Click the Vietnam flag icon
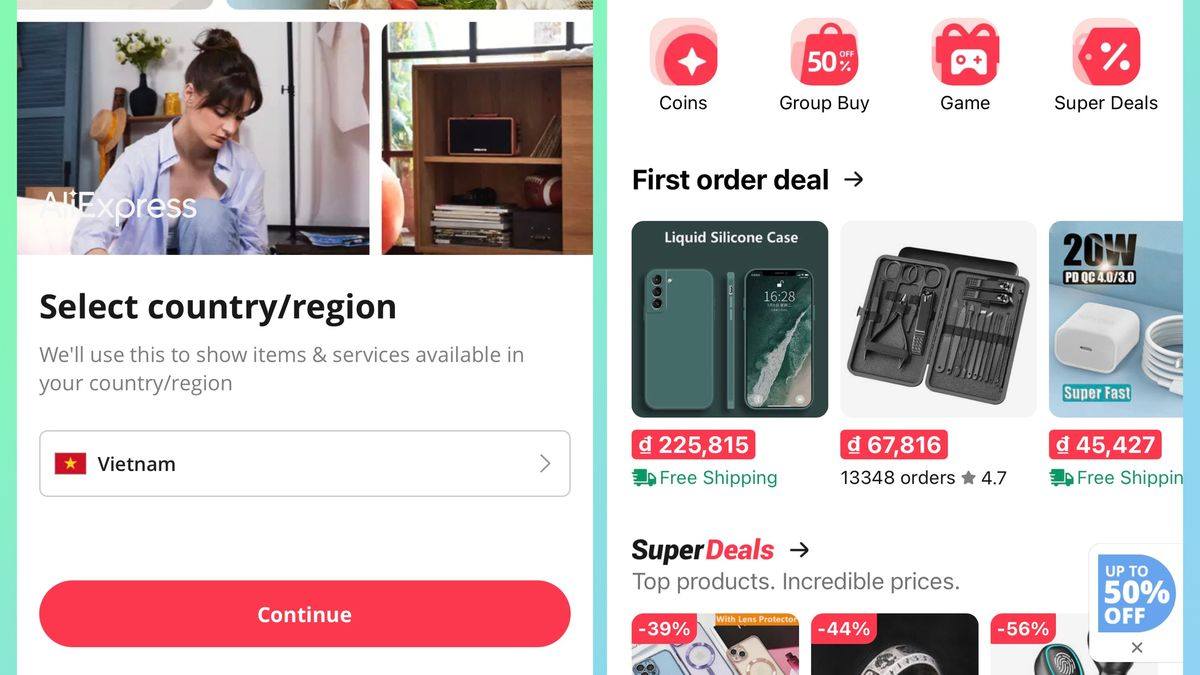 (x=70, y=464)
